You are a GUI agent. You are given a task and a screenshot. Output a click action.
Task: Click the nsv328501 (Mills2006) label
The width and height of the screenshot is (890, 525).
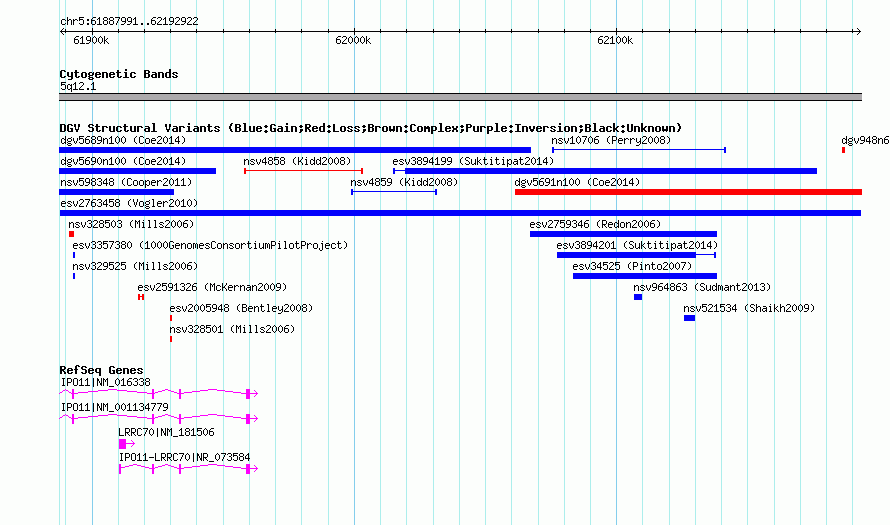(232, 329)
